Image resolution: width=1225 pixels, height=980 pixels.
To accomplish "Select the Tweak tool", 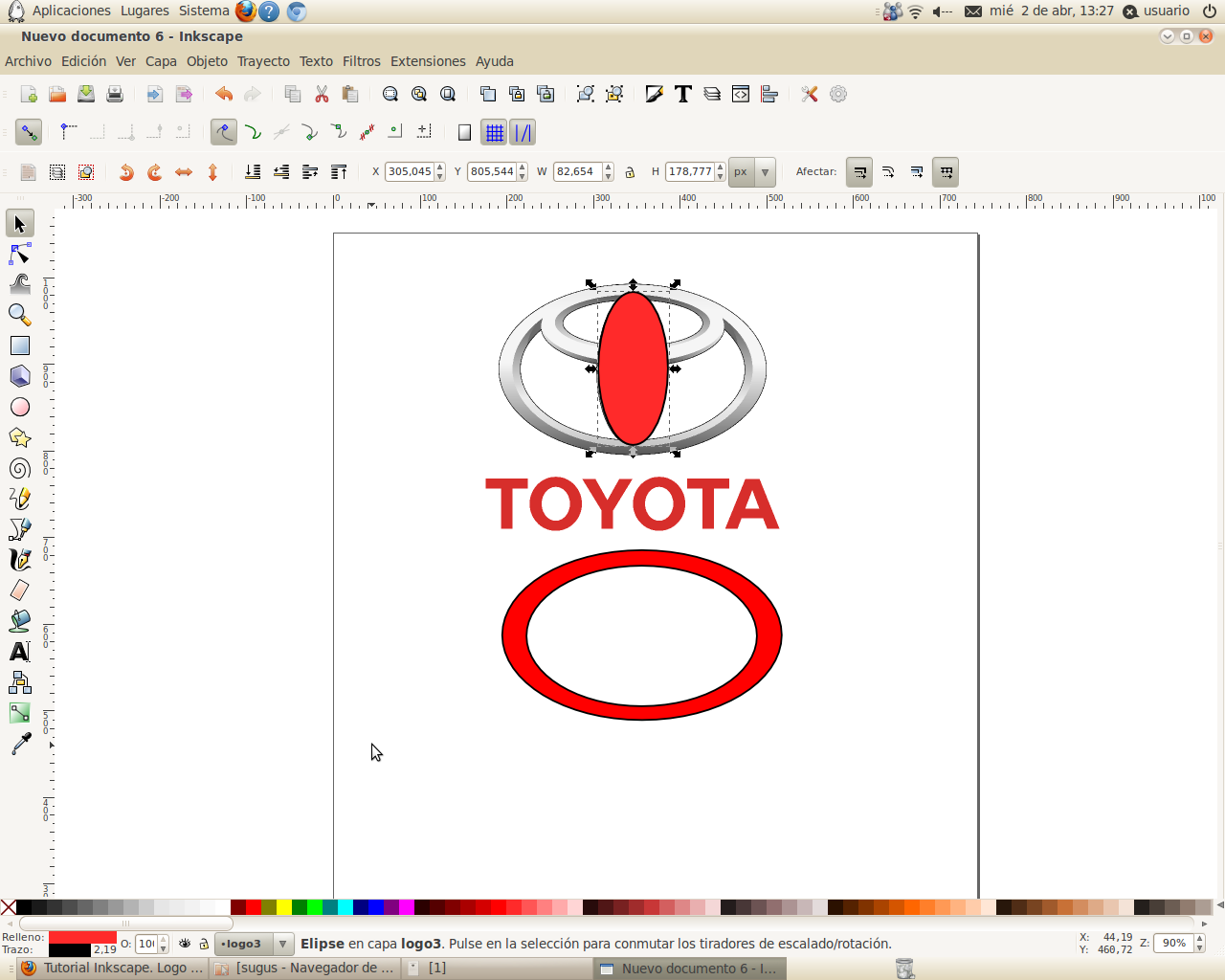I will pyautogui.click(x=19, y=284).
